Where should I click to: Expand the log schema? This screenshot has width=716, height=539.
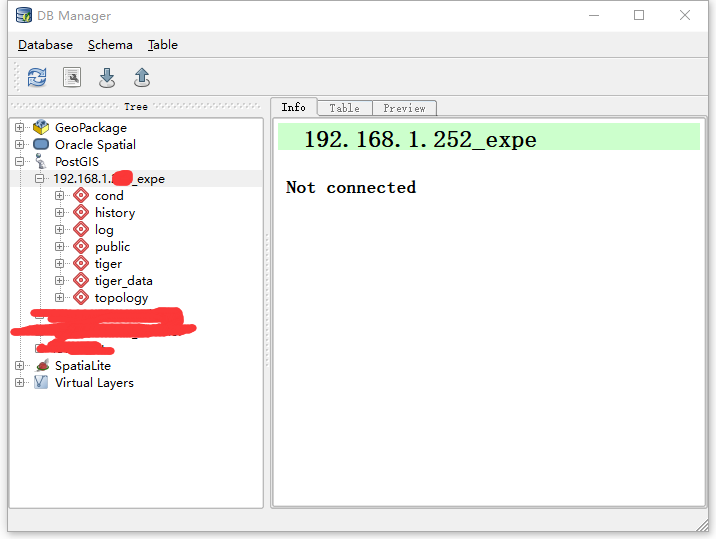pos(59,229)
